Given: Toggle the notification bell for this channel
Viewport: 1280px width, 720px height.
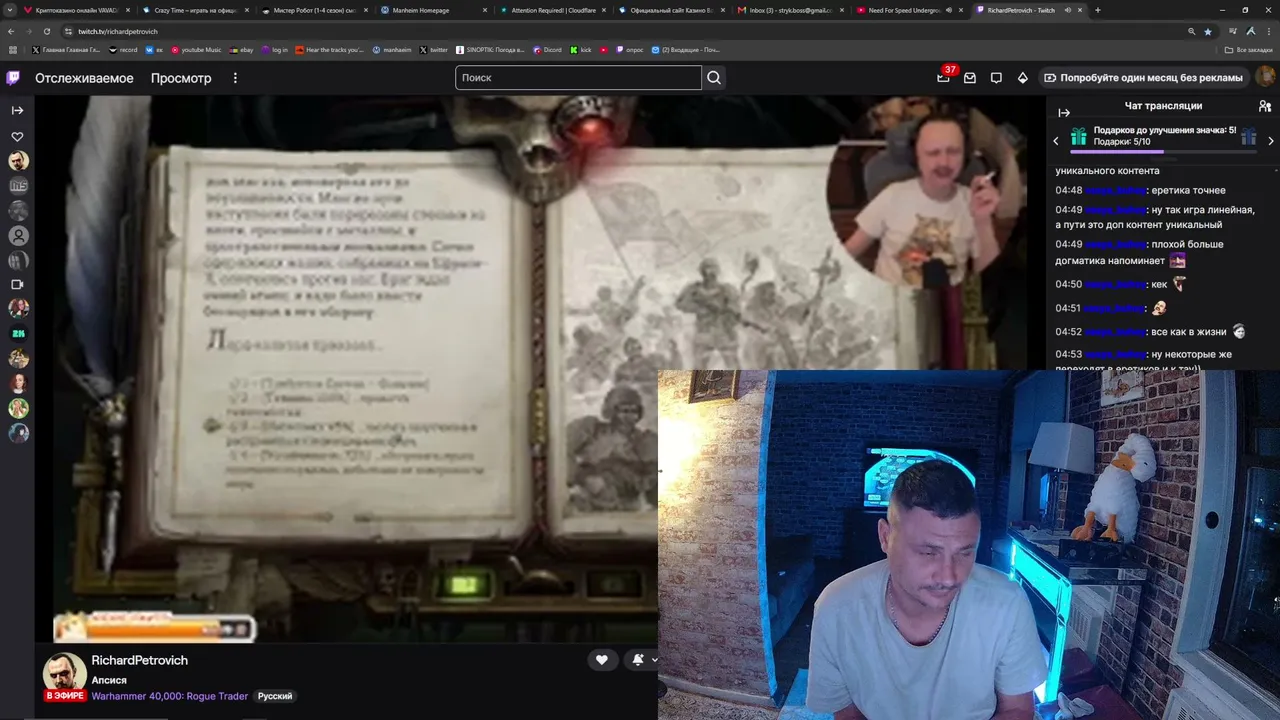Looking at the screenshot, I should pos(638,660).
